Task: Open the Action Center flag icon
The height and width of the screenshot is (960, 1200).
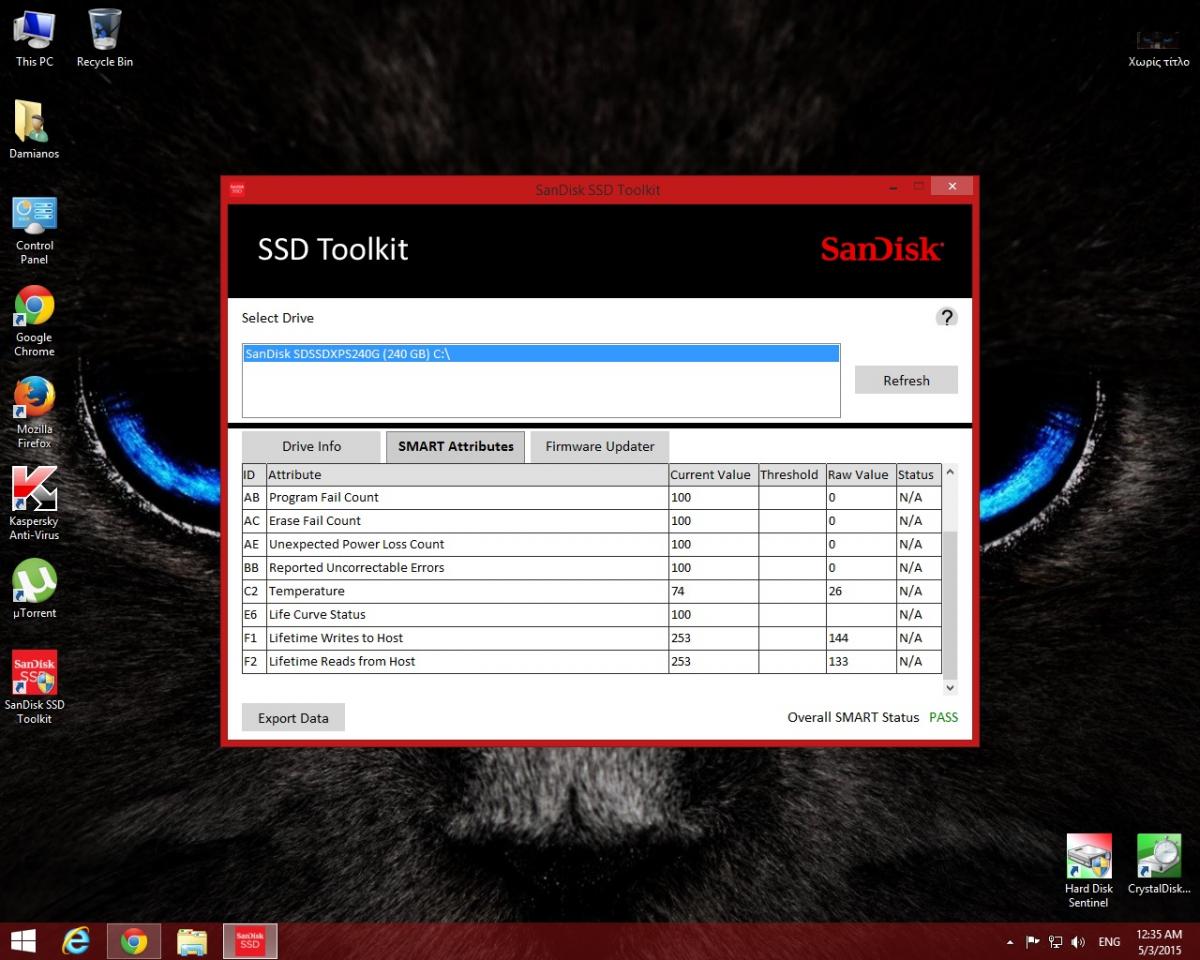Action: pyautogui.click(x=1033, y=942)
